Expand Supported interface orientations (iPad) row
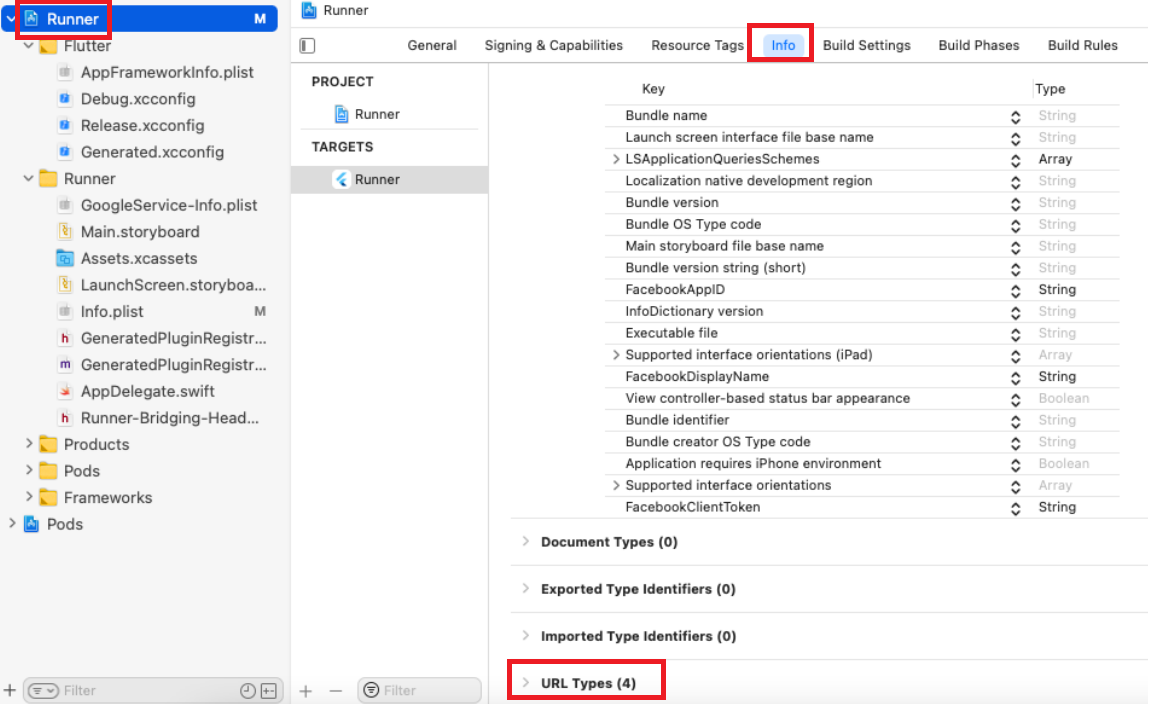The height and width of the screenshot is (704, 1156). tap(616, 355)
